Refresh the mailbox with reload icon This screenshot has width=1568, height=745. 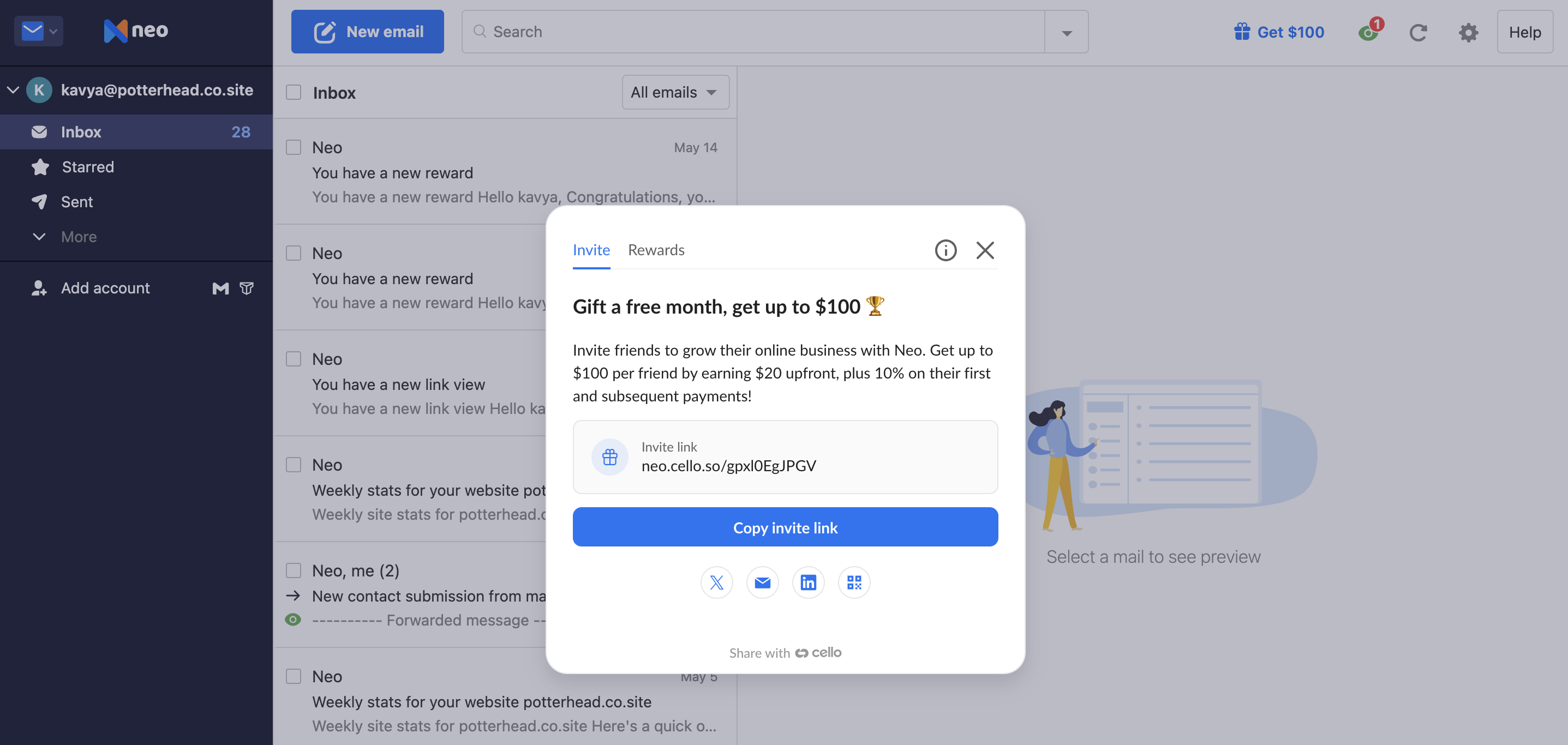(x=1417, y=32)
